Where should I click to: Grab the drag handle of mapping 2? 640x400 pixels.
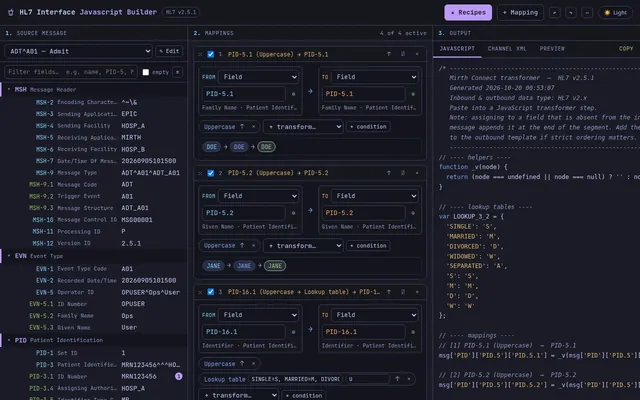coord(200,173)
